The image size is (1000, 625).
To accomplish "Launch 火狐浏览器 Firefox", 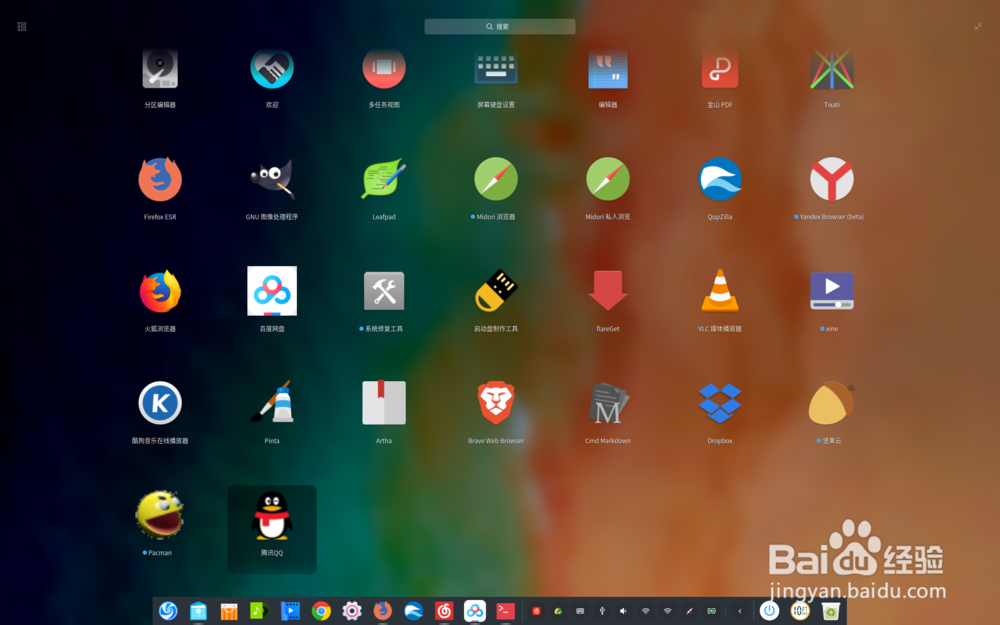I will [159, 291].
